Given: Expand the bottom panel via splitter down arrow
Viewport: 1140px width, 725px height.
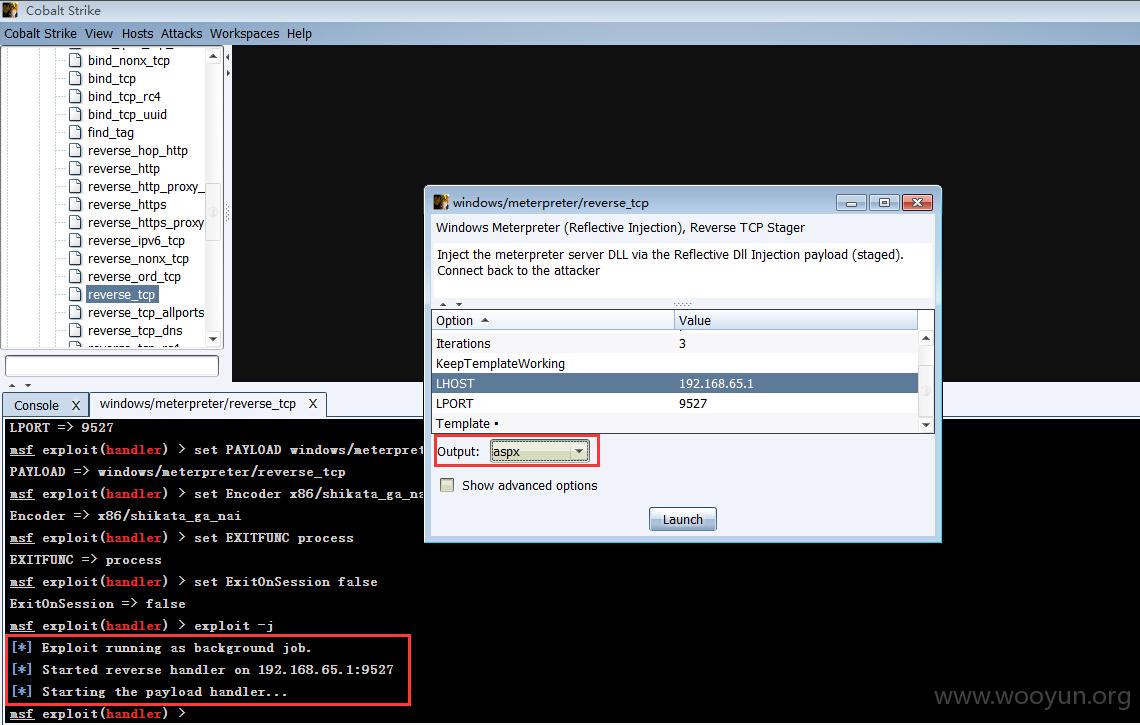Looking at the screenshot, I should (x=28, y=385).
